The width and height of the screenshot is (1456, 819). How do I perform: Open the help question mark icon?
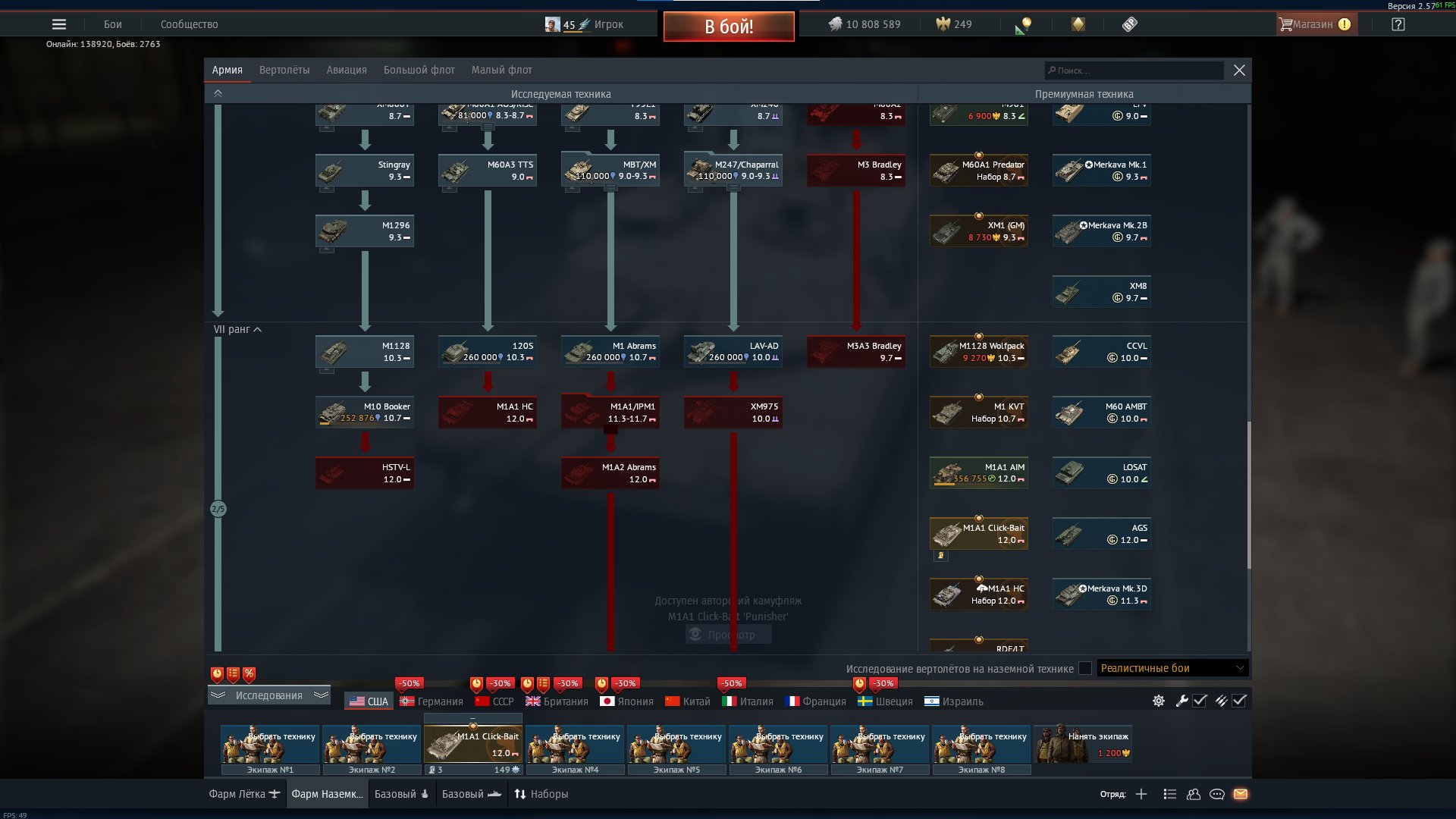click(x=1398, y=24)
